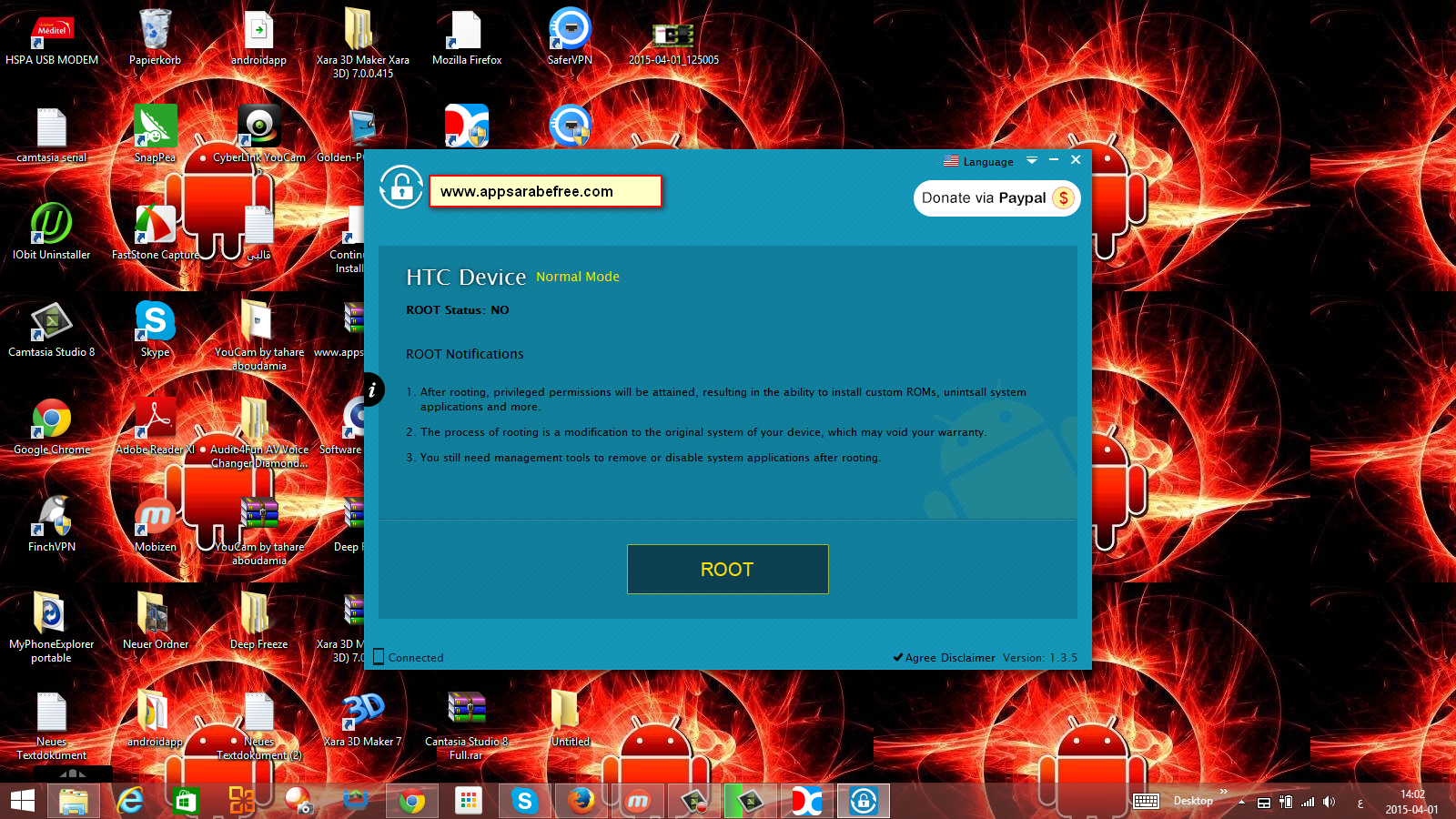Open Skype desktop shortcut

click(x=155, y=329)
